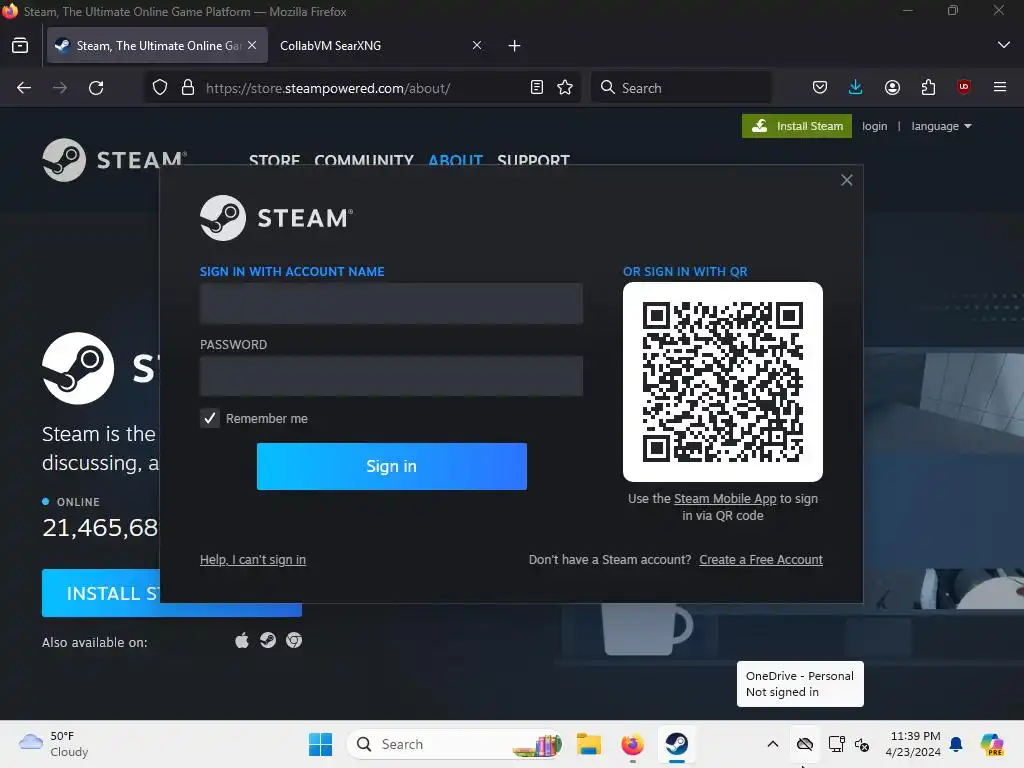Viewport: 1024px width, 768px height.
Task: Open clock showing 11:39 PM
Action: pyautogui.click(x=914, y=744)
